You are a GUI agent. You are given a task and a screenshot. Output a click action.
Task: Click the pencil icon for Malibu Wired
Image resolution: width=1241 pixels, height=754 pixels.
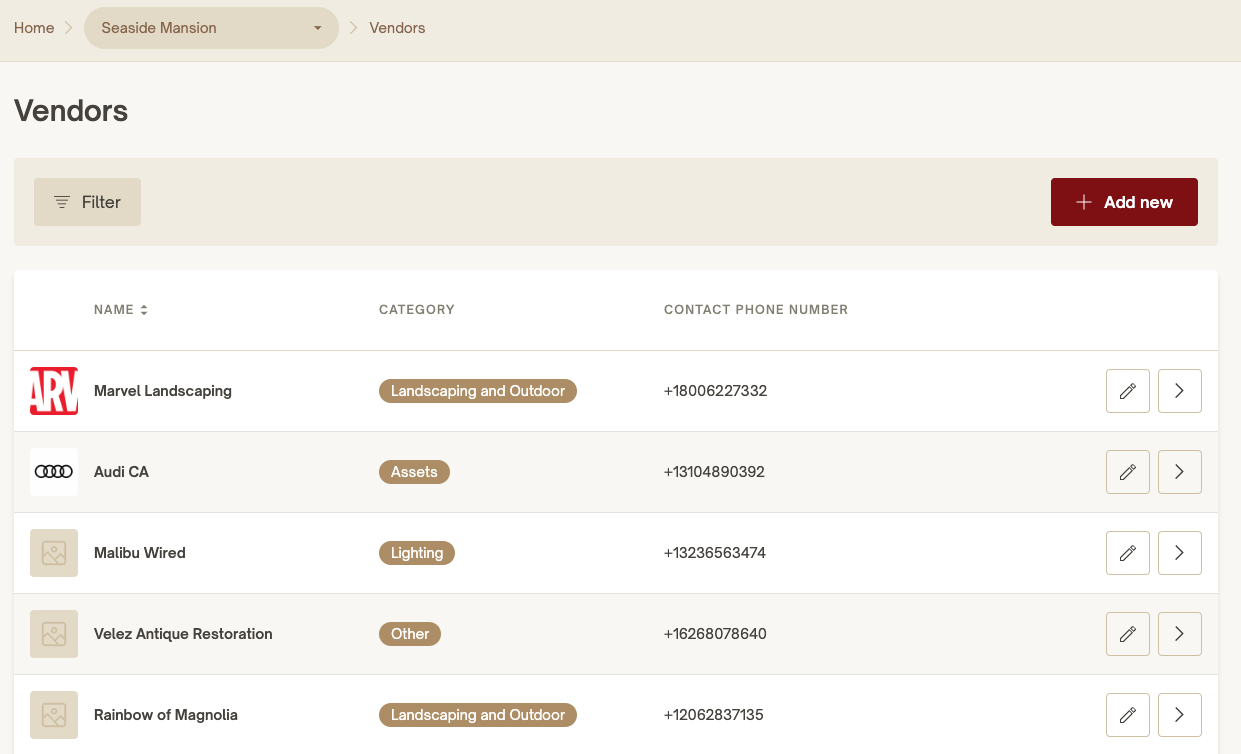tap(1127, 553)
